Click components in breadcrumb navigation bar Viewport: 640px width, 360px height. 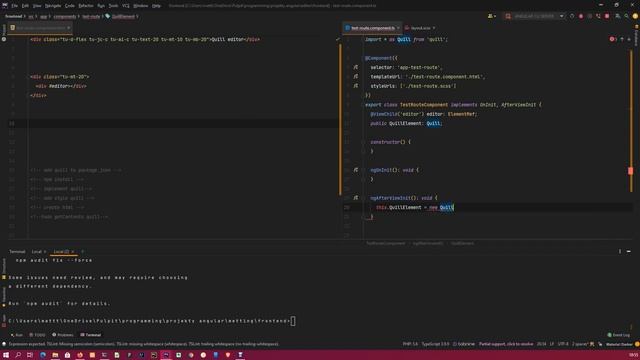click(64, 16)
